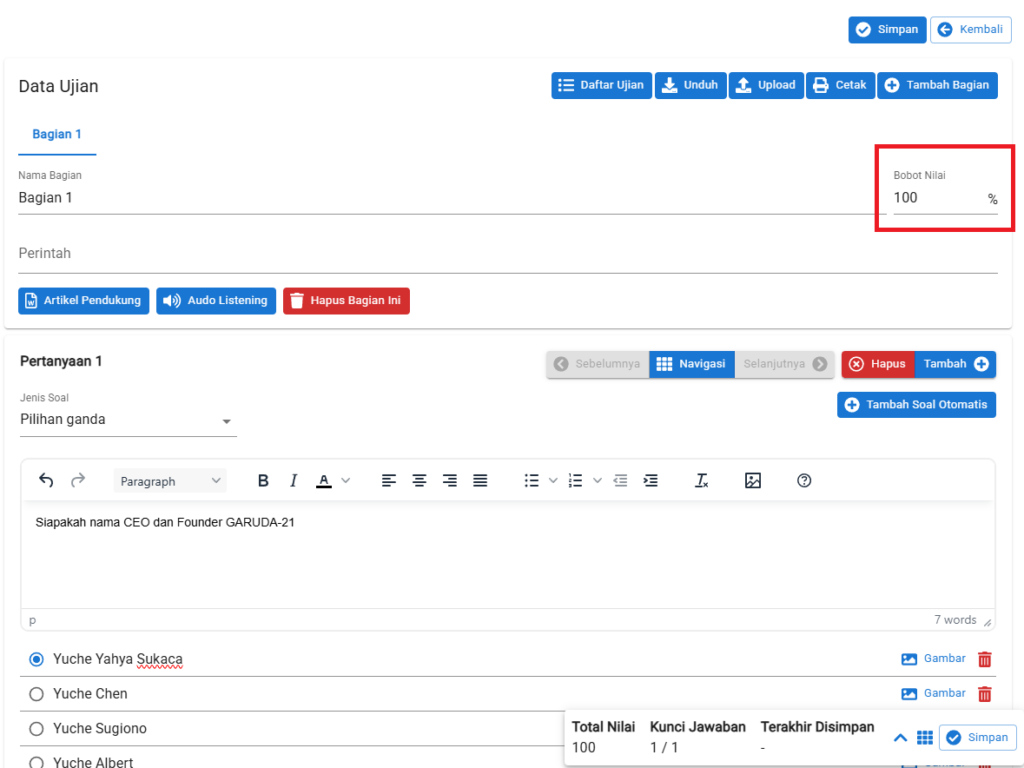This screenshot has height=768, width=1024.
Task: Open grid navigation icon in bottom bar
Action: [x=925, y=738]
